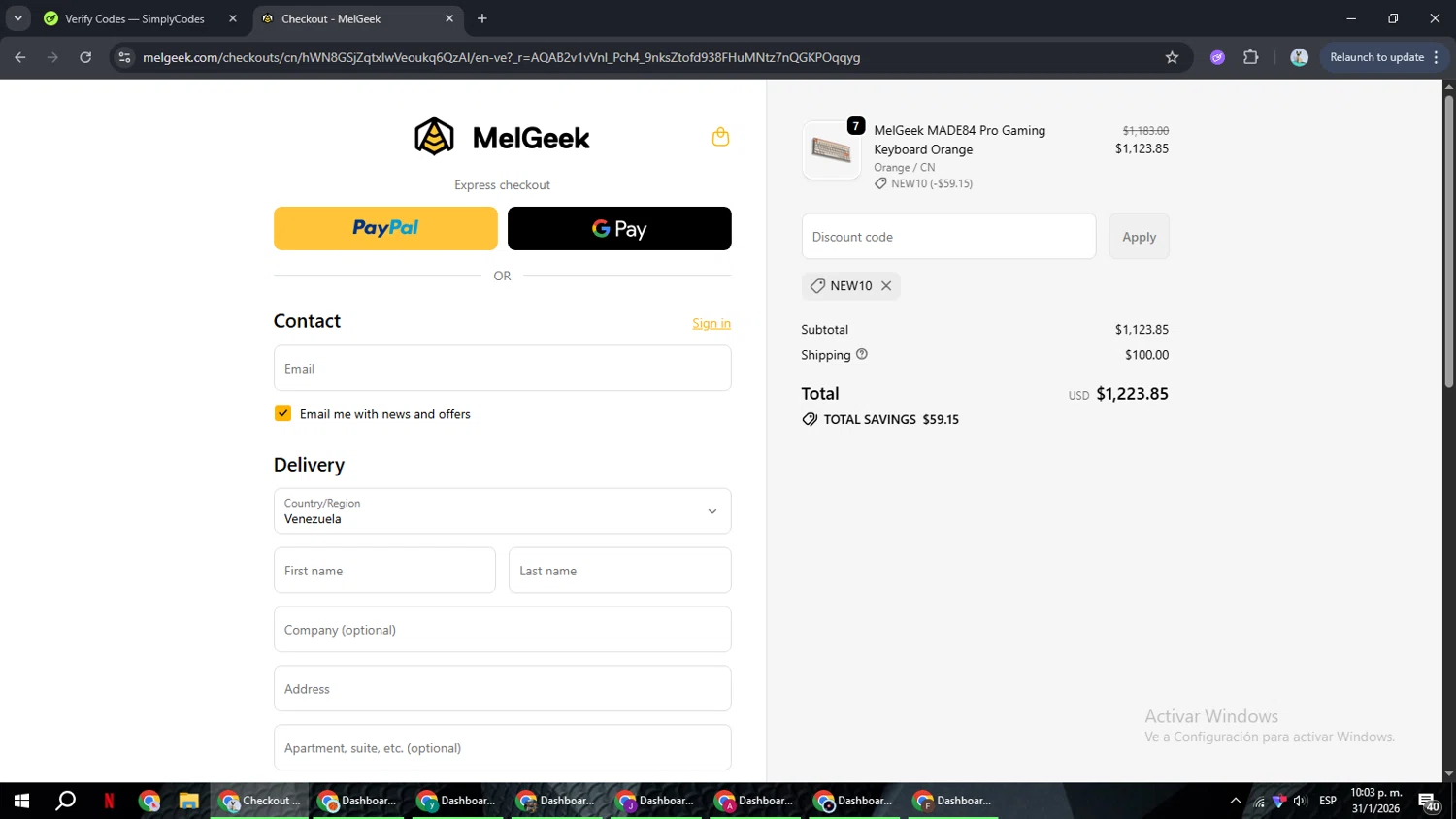
Task: Focus the Email input field
Action: (x=502, y=369)
